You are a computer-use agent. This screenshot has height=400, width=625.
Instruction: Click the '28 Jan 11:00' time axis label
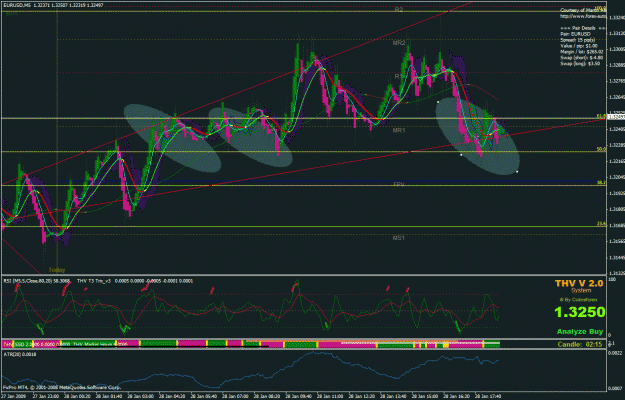330,396
